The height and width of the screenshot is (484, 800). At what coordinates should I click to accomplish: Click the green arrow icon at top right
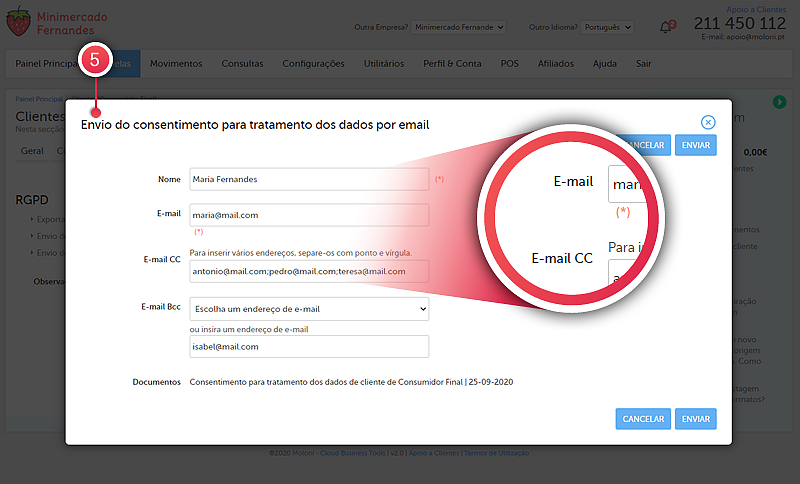click(x=779, y=102)
